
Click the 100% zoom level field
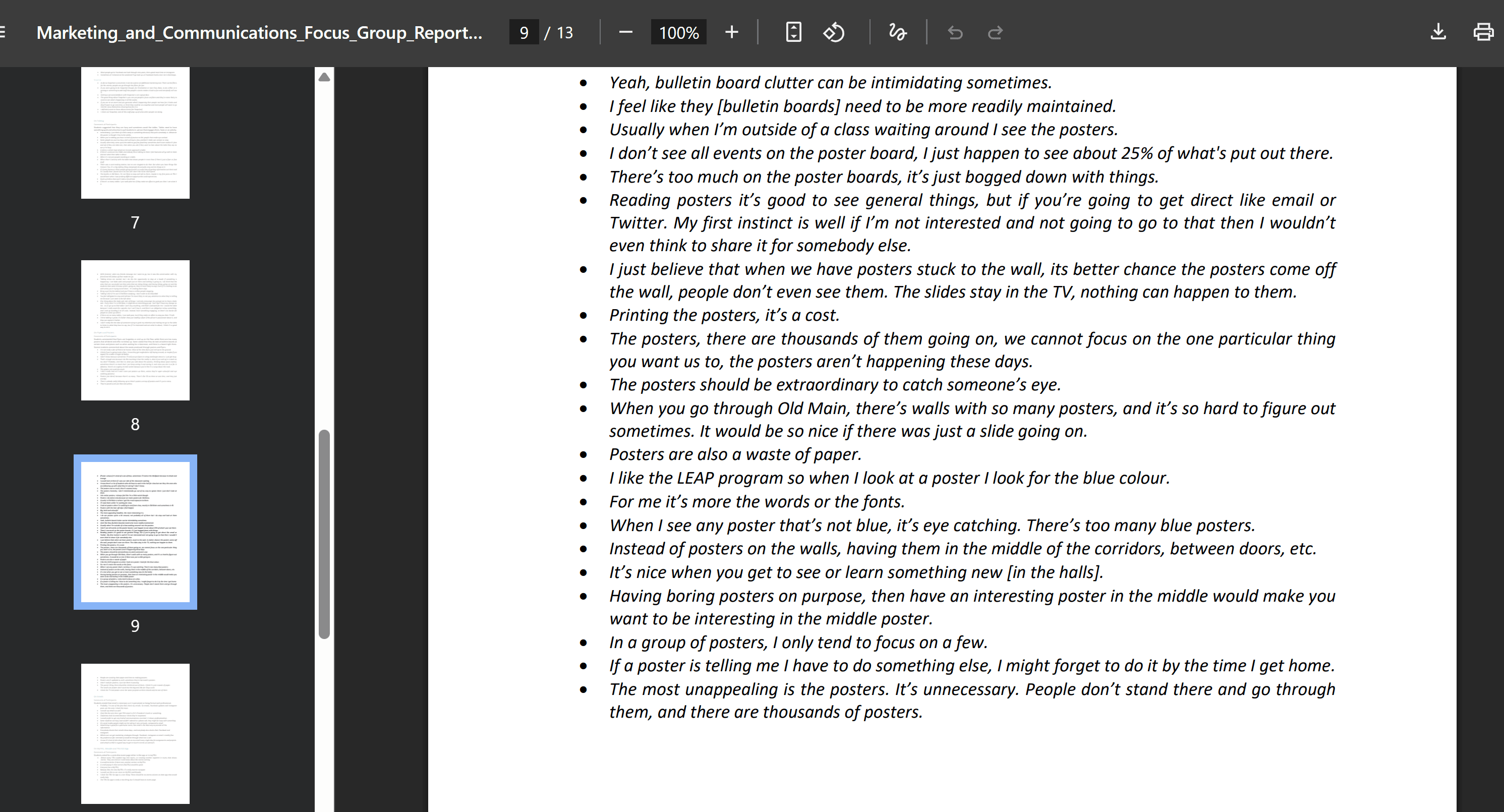(x=678, y=32)
